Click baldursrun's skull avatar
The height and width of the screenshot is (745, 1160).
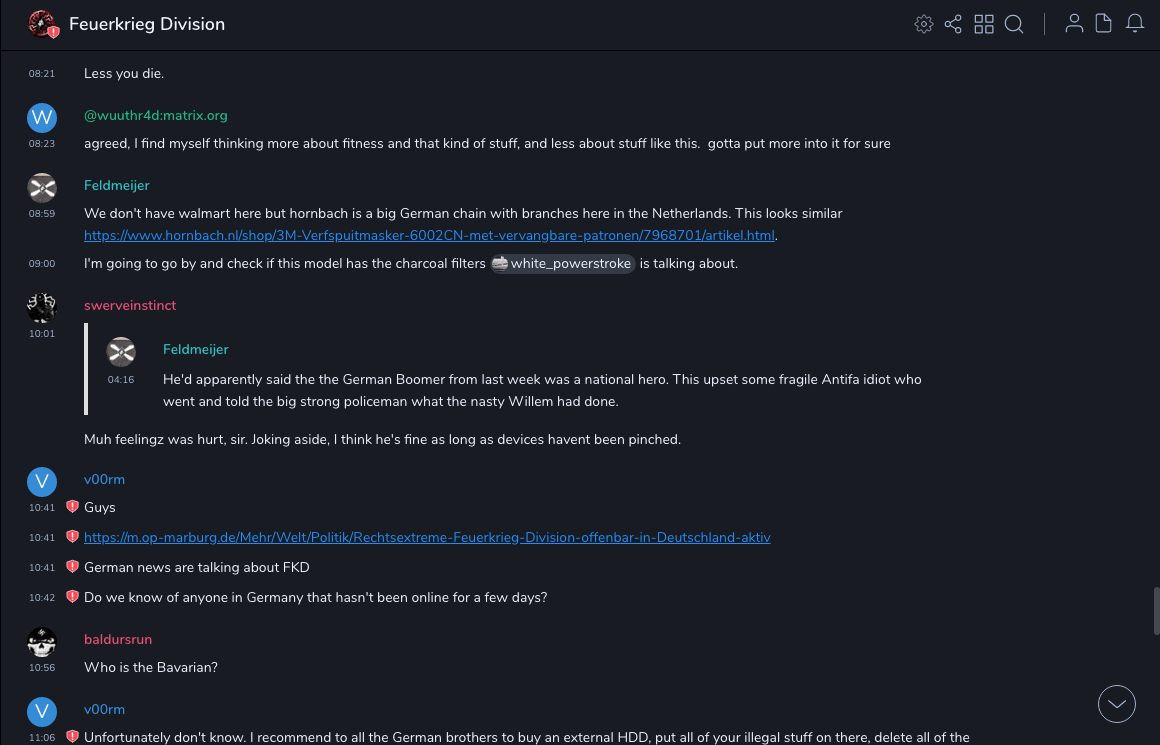click(41, 641)
